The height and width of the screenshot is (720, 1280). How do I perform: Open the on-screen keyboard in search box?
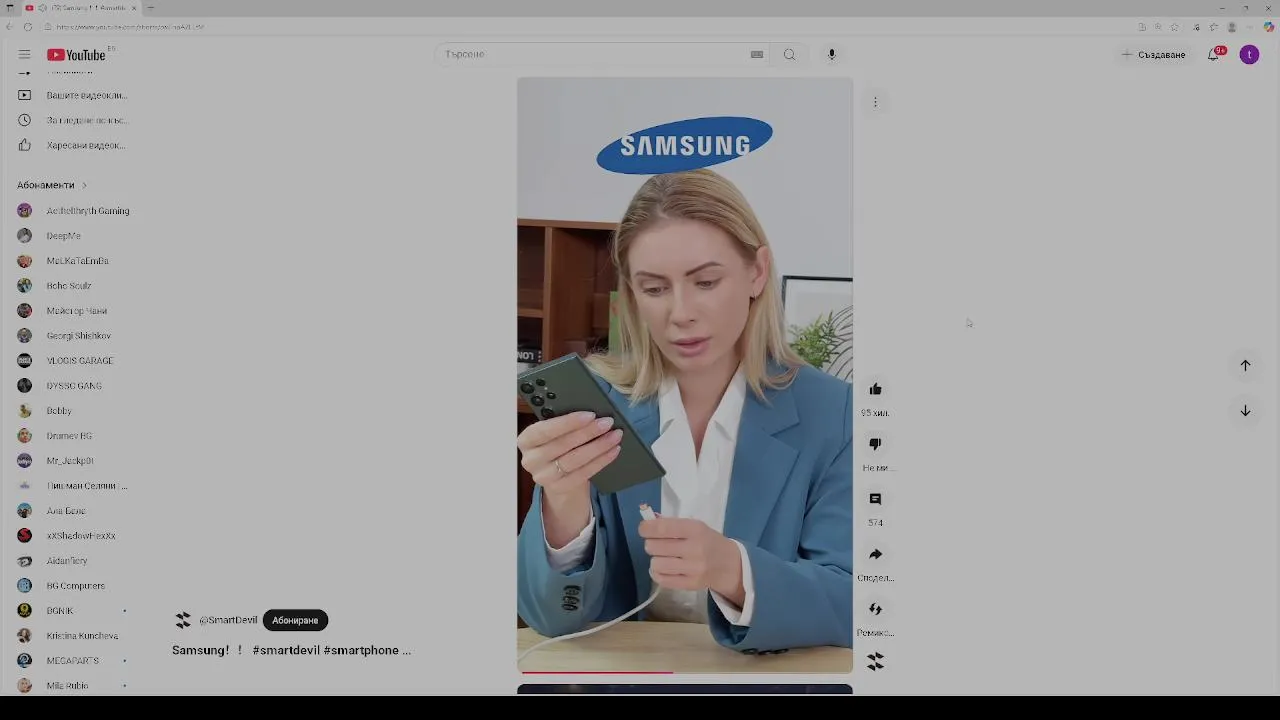click(x=757, y=54)
